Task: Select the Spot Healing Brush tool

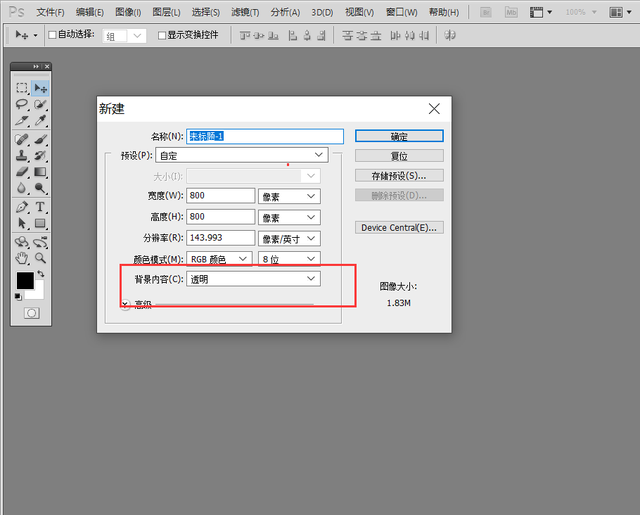Action: [22, 140]
